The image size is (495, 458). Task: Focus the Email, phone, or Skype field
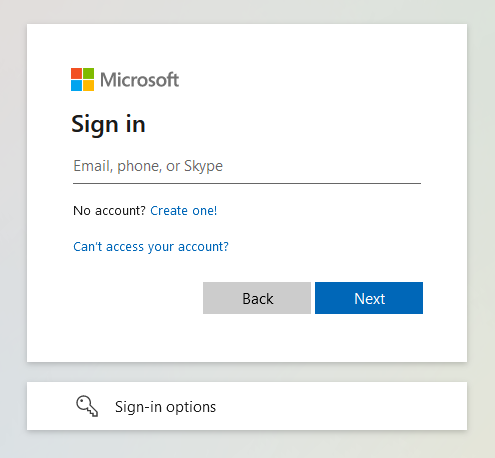tap(247, 166)
